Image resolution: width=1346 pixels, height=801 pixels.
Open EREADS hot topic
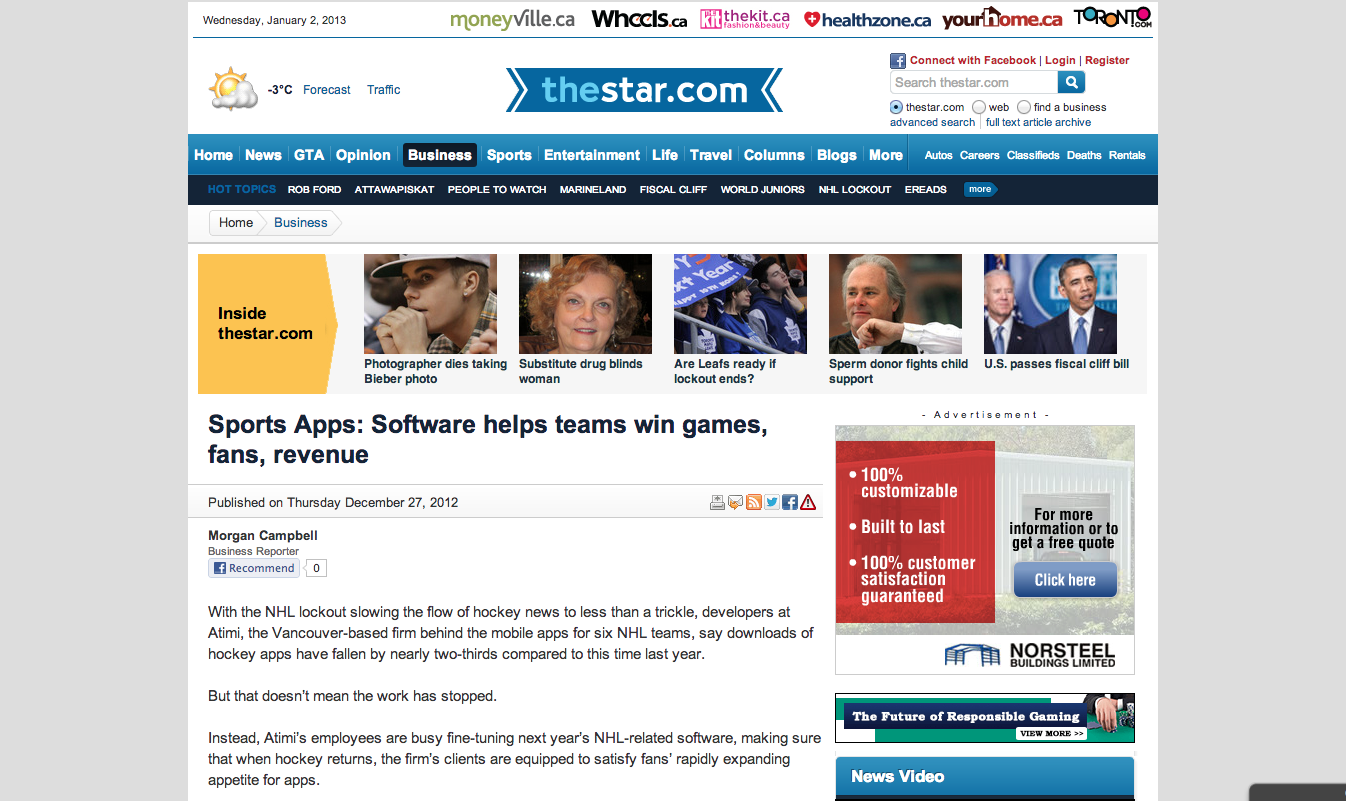[925, 189]
